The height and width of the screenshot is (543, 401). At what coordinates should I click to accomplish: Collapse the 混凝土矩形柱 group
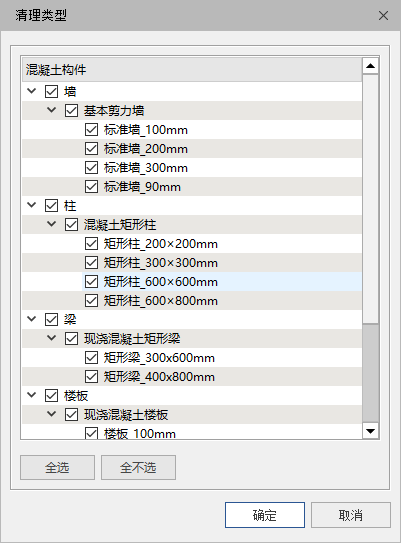coord(52,224)
